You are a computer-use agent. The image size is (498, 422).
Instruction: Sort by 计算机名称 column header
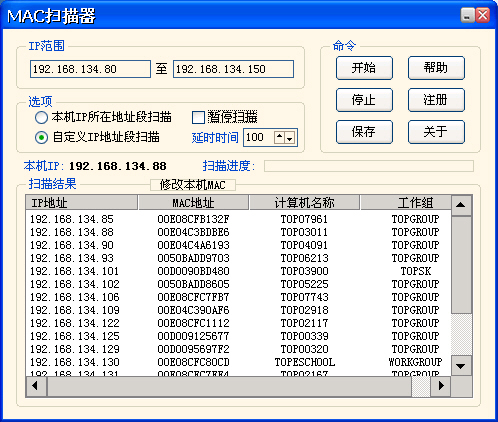coord(304,203)
